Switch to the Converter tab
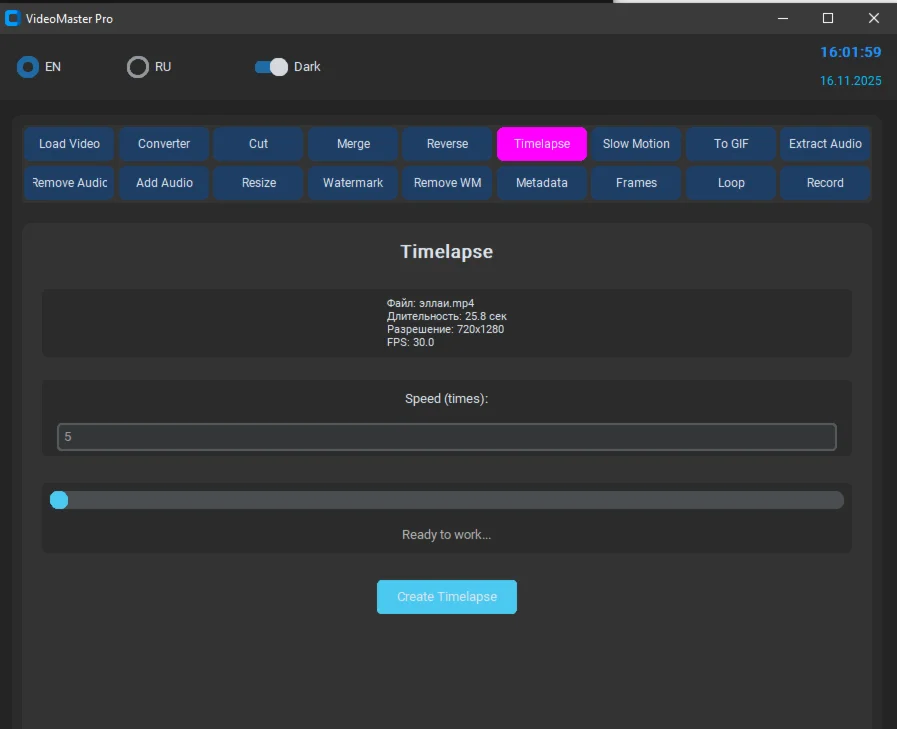The width and height of the screenshot is (897, 729). click(x=164, y=144)
